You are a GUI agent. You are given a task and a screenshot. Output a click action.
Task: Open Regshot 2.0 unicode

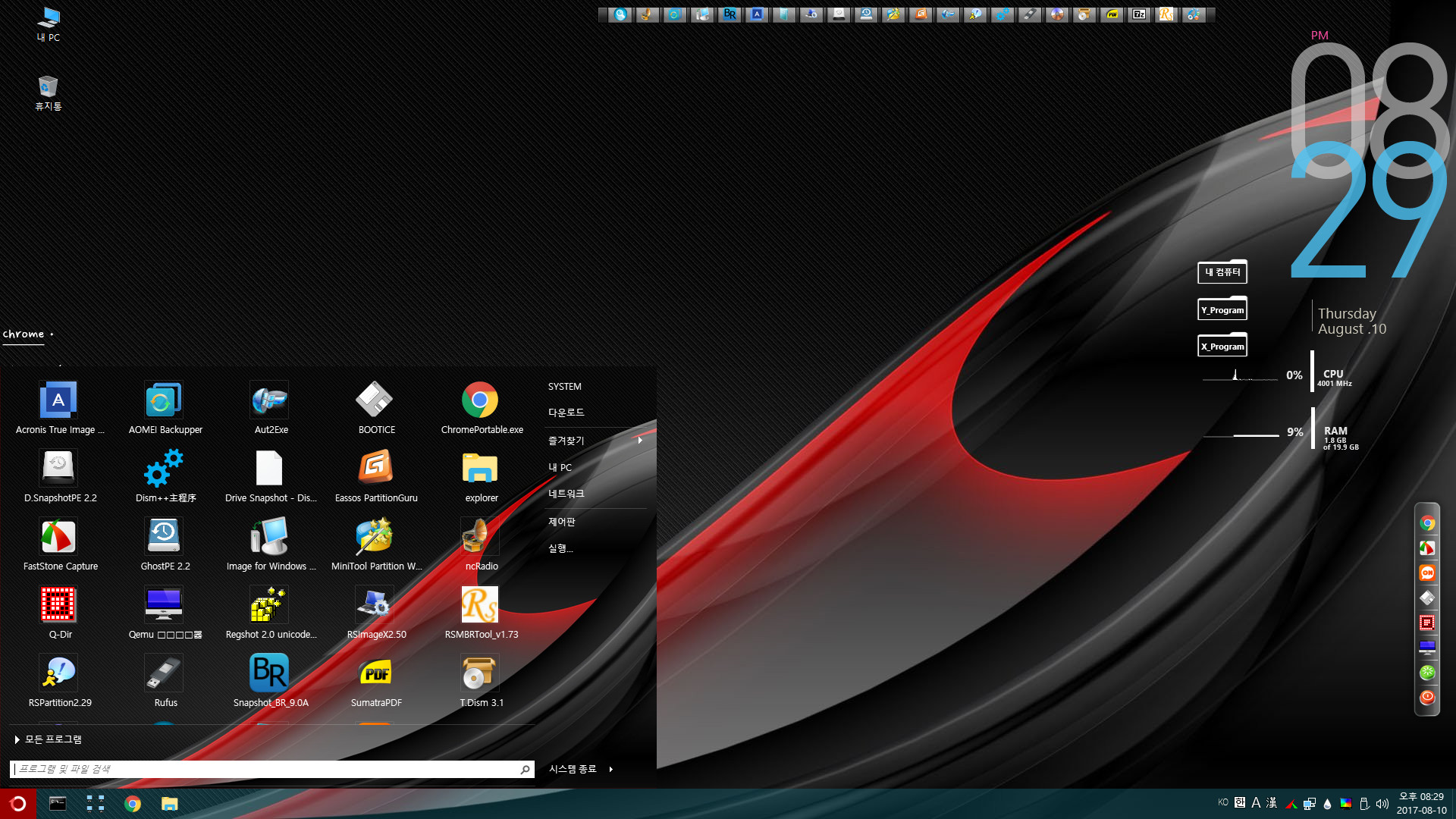point(270,613)
